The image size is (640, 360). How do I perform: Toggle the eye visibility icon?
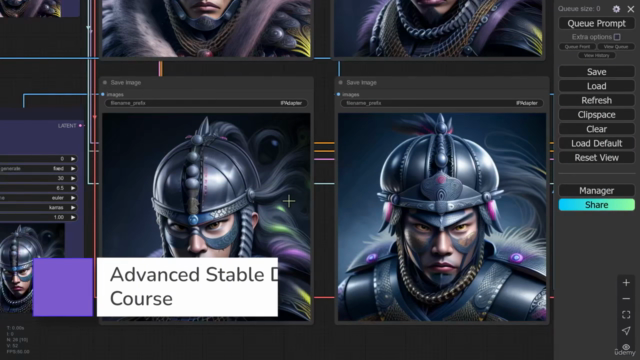(x=626, y=347)
